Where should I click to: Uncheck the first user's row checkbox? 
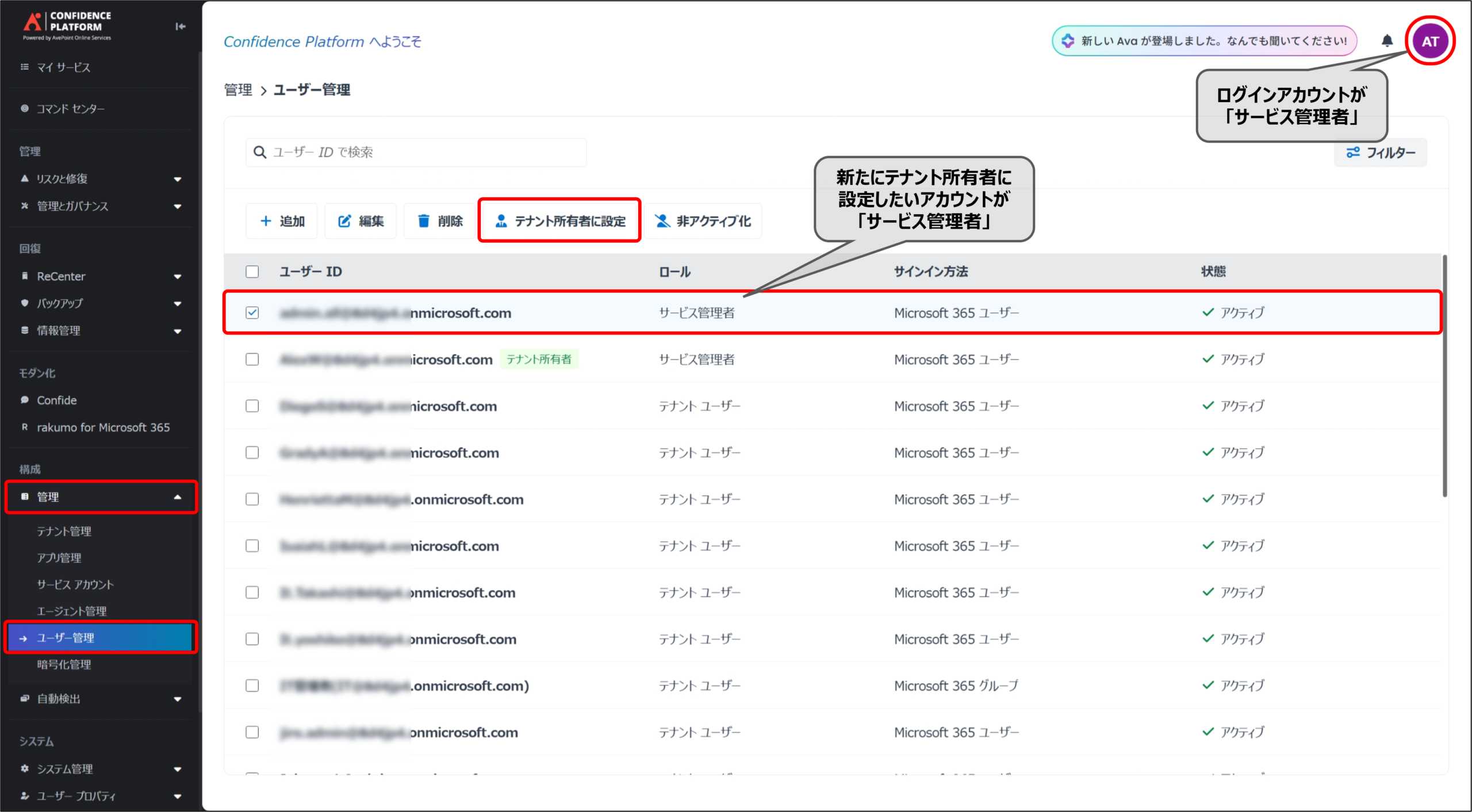pyautogui.click(x=252, y=313)
